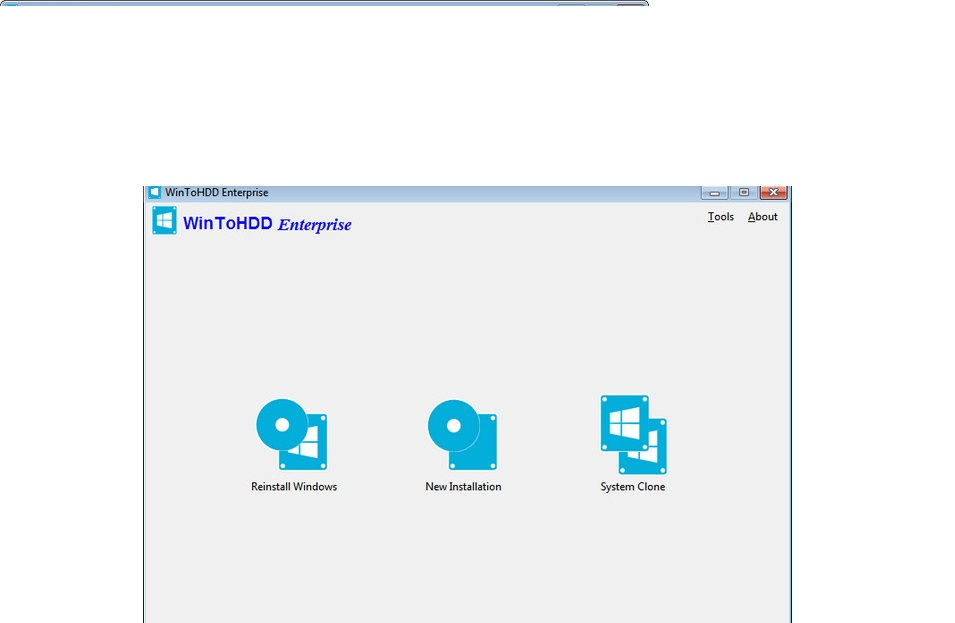Click the WinToHDD logo in the header
This screenshot has width=955, height=623.
tap(164, 220)
